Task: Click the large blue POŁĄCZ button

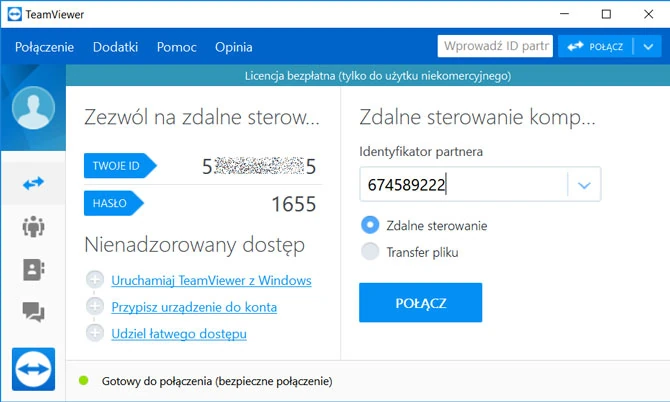Action: pos(420,302)
